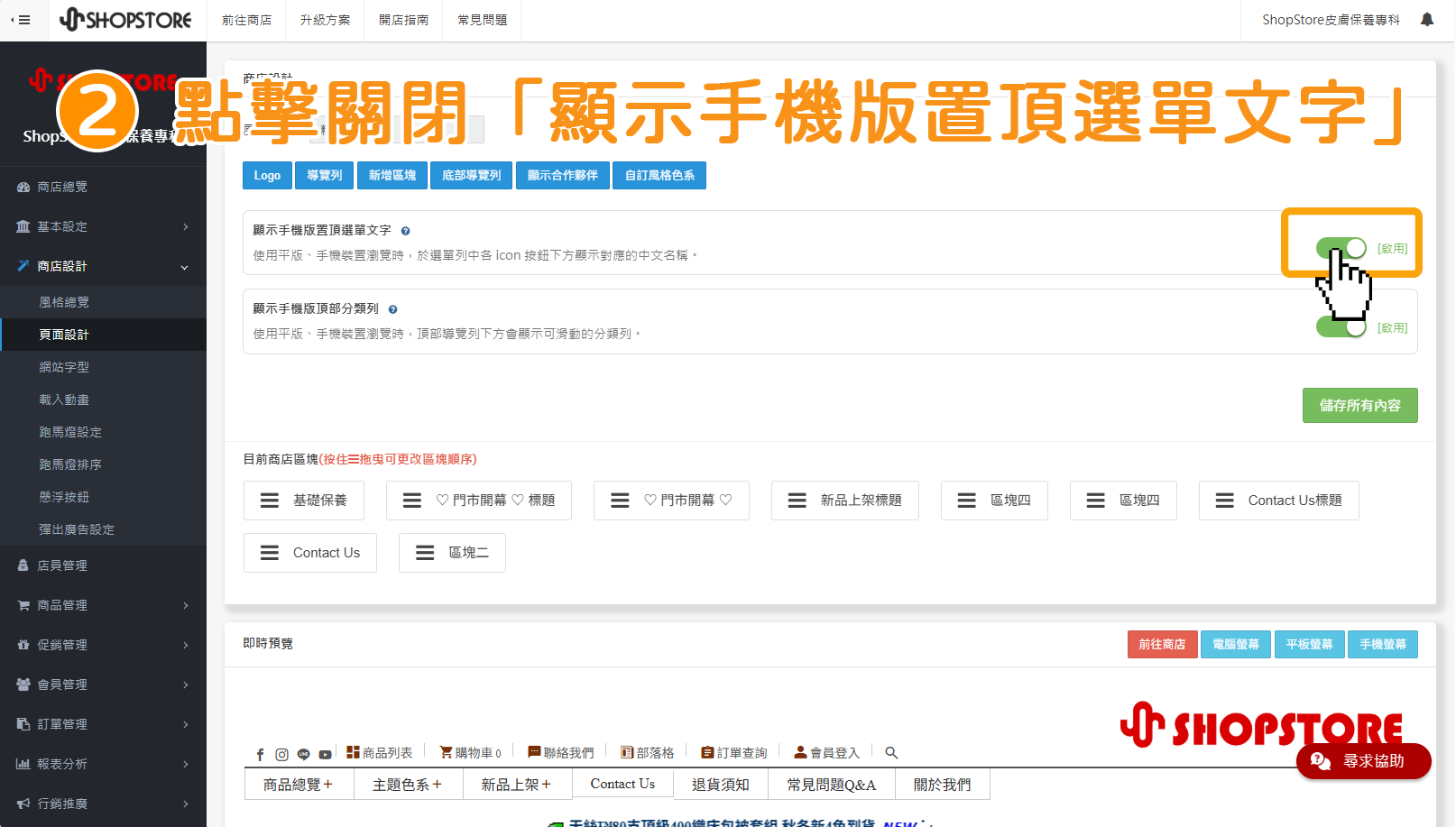Image resolution: width=1456 pixels, height=827 pixels.
Task: Open 開店指南 in top navigation
Action: (403, 20)
